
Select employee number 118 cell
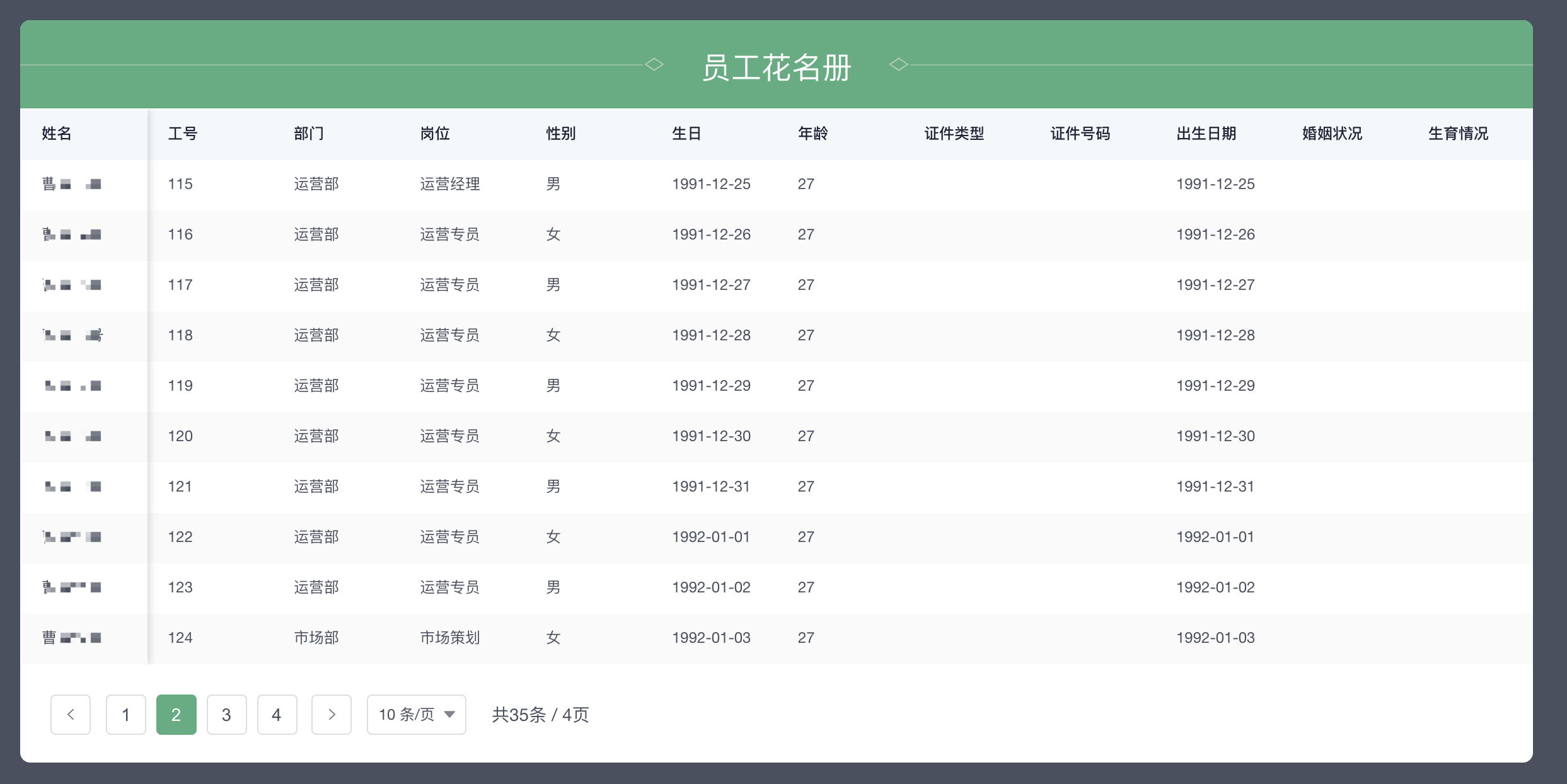point(180,335)
